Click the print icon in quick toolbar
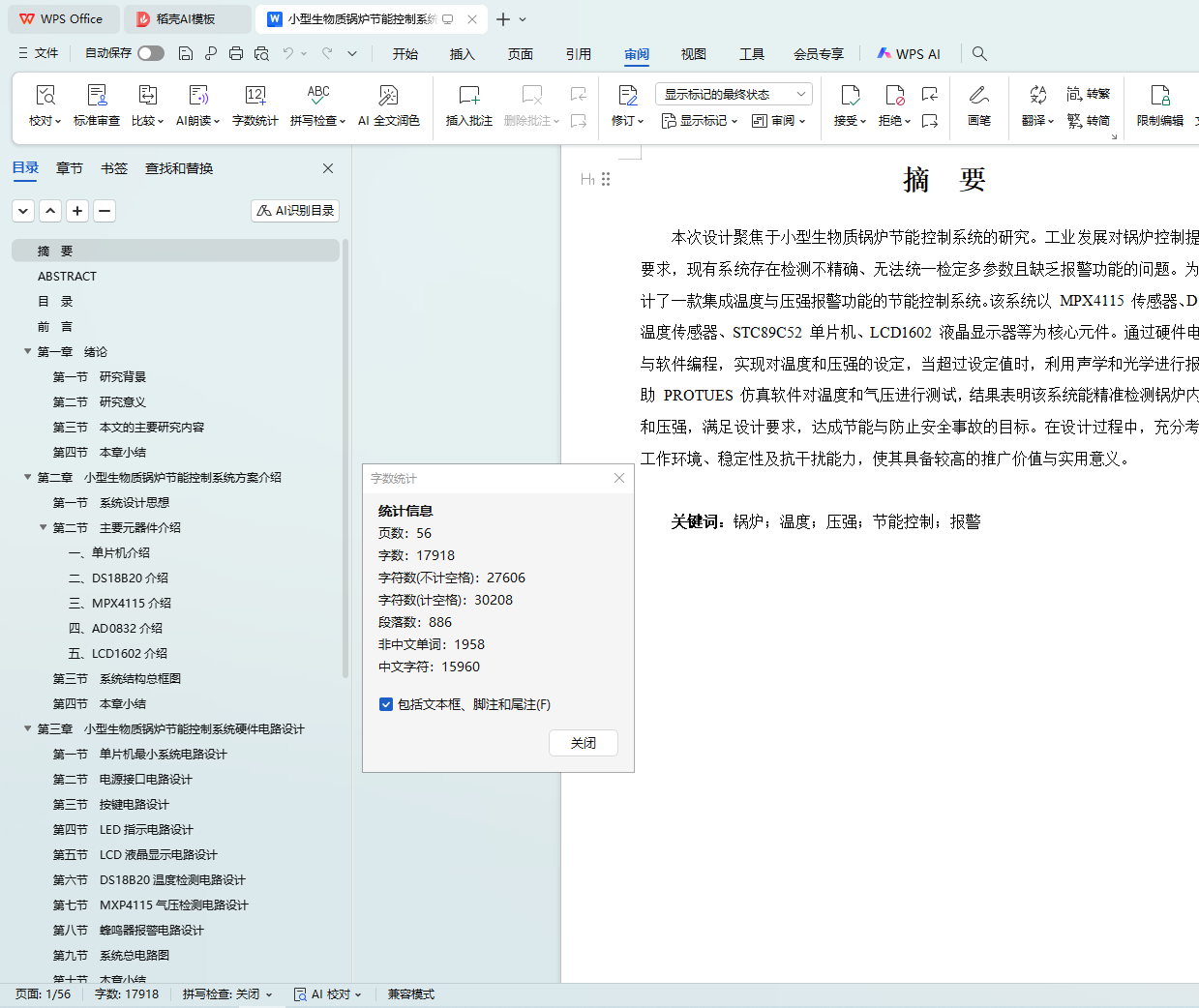 coord(236,54)
